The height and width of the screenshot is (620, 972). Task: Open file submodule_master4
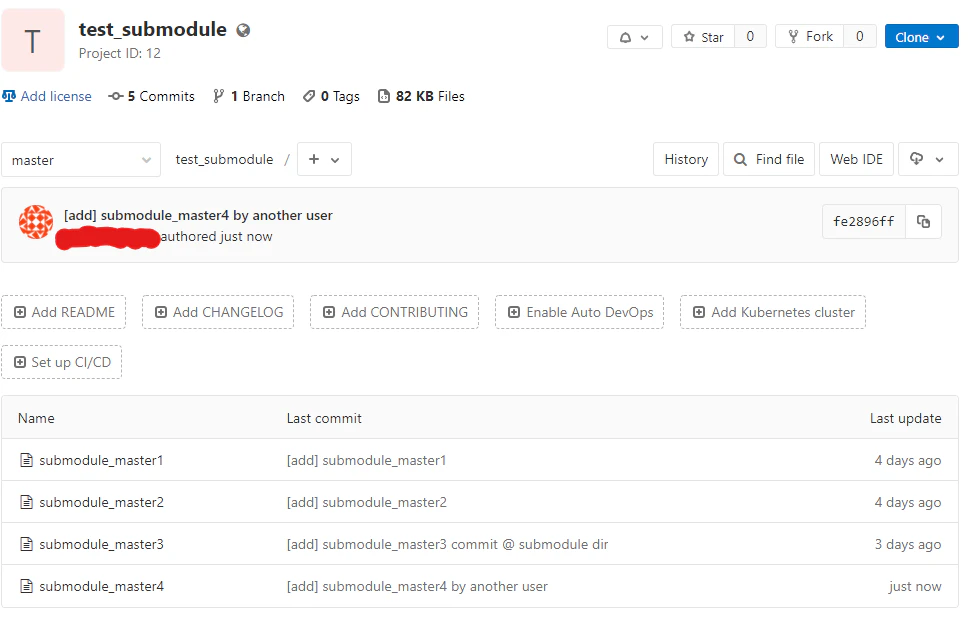pyautogui.click(x=102, y=587)
